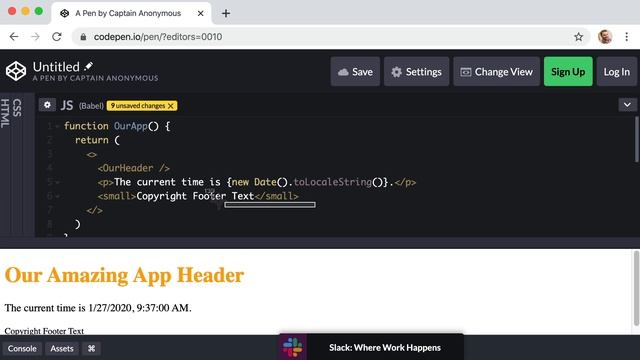
Task: Open the Assets panel
Action: (62, 349)
